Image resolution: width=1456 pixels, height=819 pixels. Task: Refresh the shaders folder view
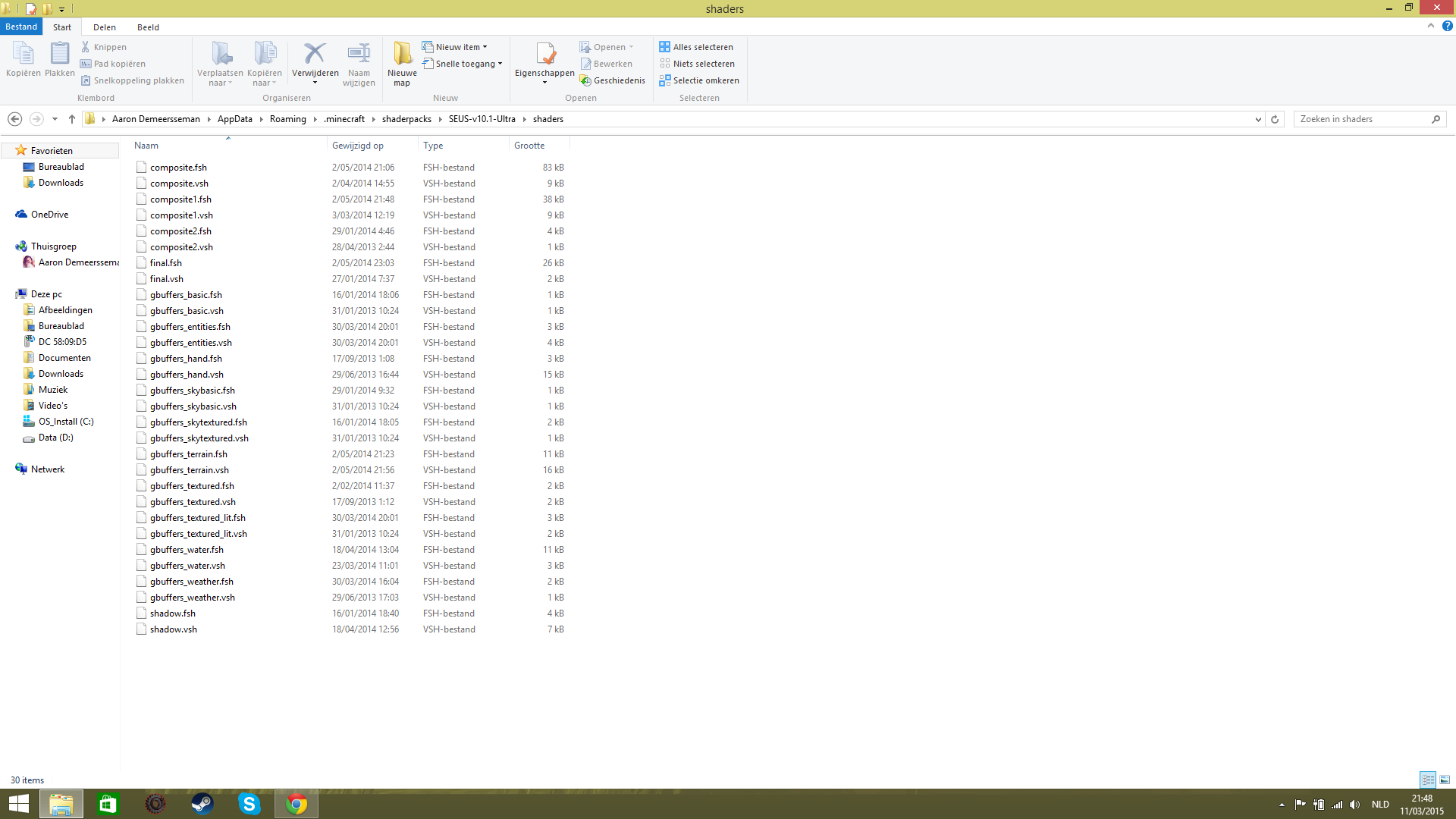pos(1275,119)
